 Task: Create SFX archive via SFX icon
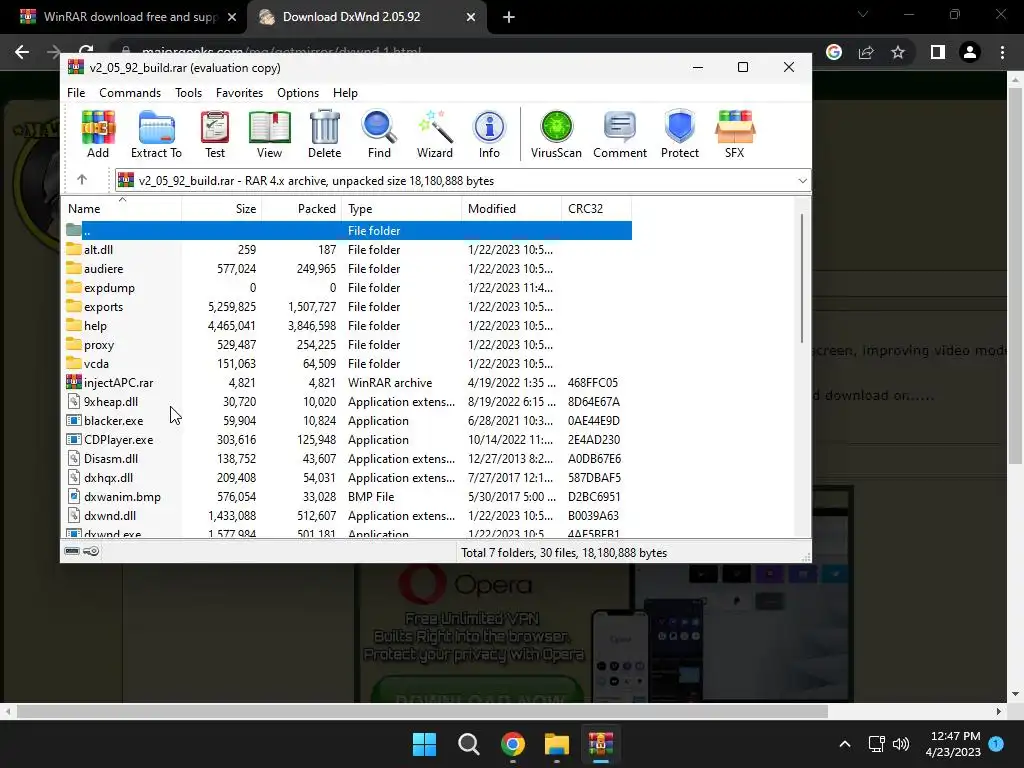point(735,134)
